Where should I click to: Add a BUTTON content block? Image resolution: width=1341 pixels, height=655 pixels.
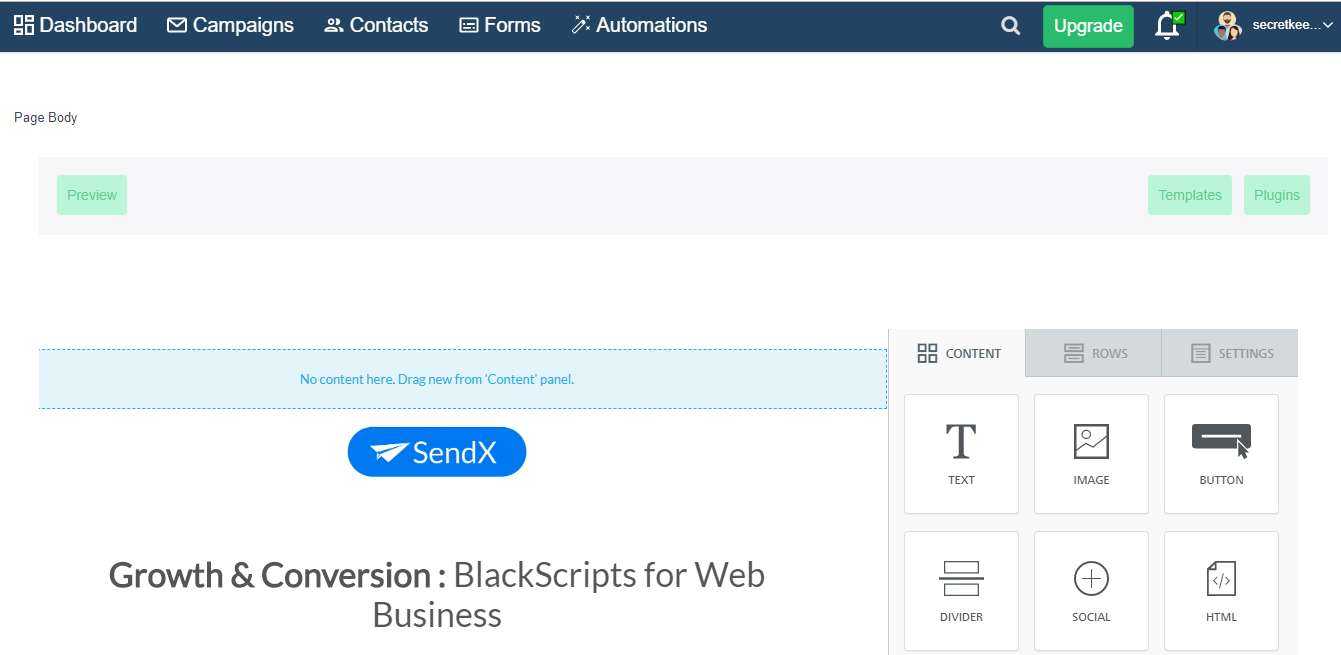pyautogui.click(x=1220, y=453)
